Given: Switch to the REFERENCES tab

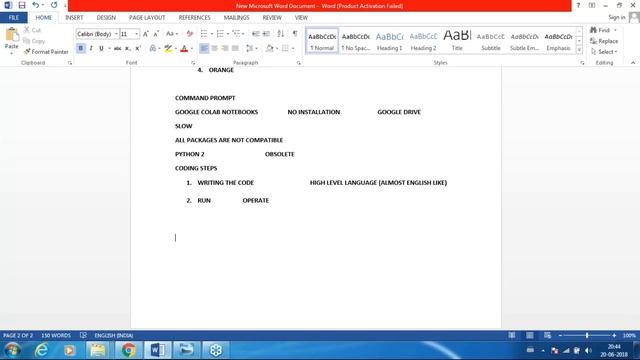Looking at the screenshot, I should pyautogui.click(x=194, y=18).
